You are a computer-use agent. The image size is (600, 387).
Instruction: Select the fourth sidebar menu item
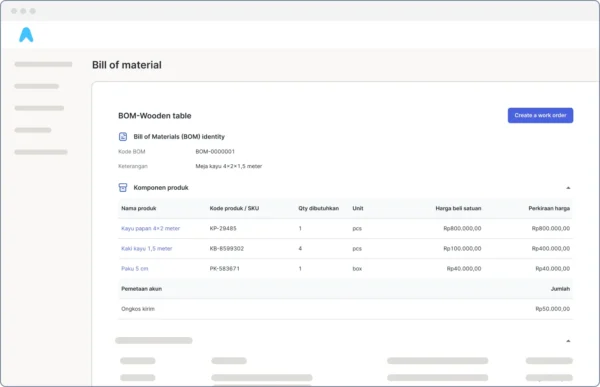coord(33,130)
